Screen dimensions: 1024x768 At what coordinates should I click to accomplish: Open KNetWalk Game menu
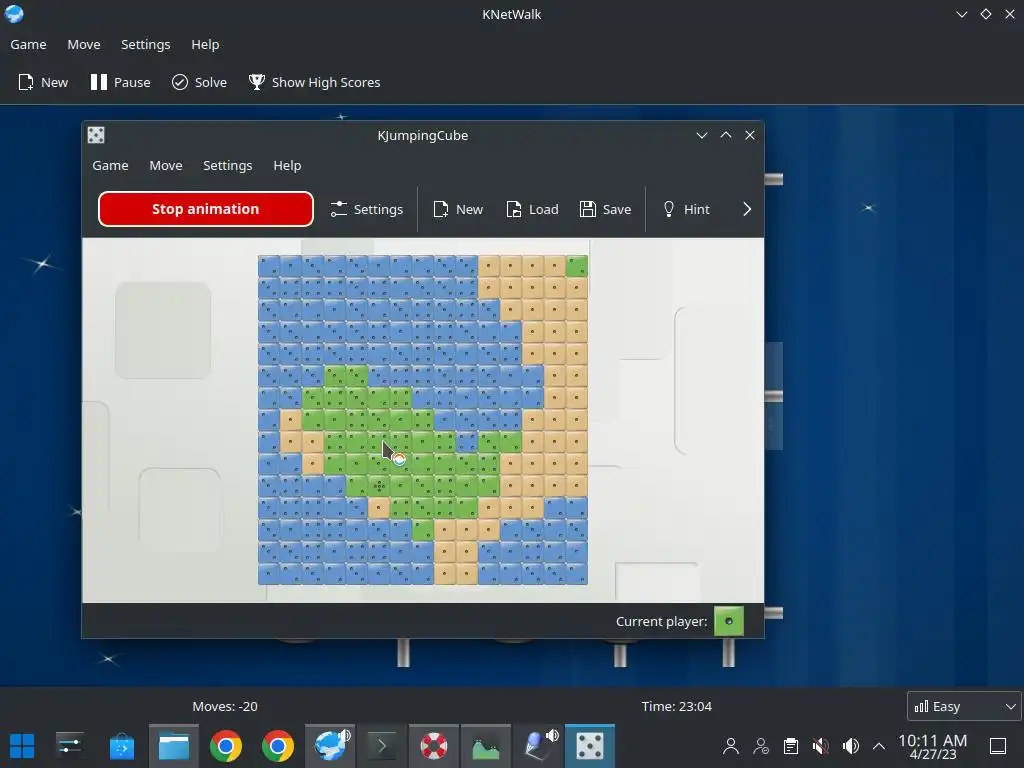[28, 44]
